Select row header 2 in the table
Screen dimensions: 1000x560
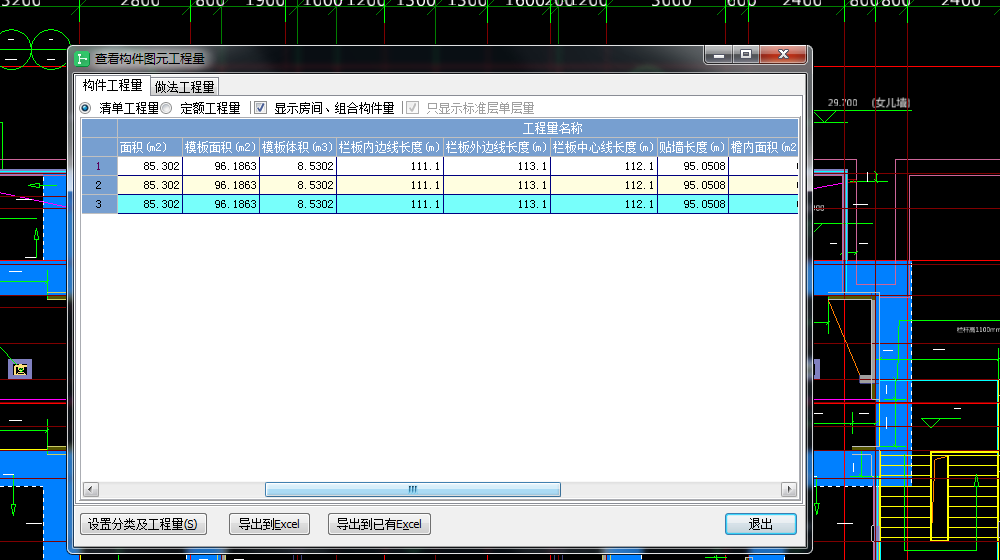pyautogui.click(x=99, y=185)
